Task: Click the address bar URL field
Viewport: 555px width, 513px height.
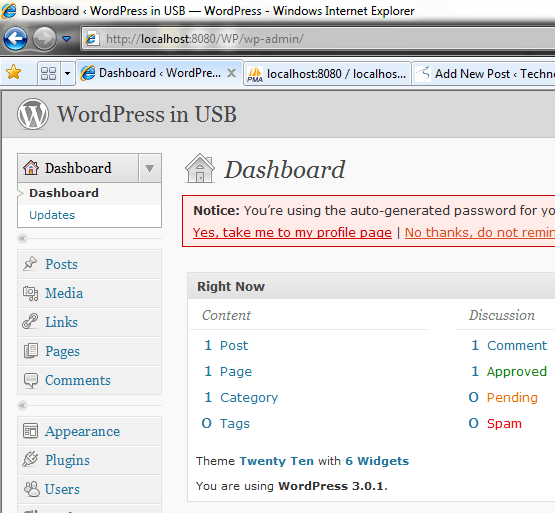Action: tap(319, 38)
